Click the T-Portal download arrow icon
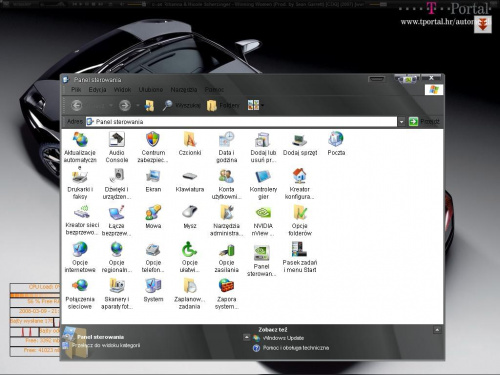This screenshot has width=500, height=375. [483, 25]
